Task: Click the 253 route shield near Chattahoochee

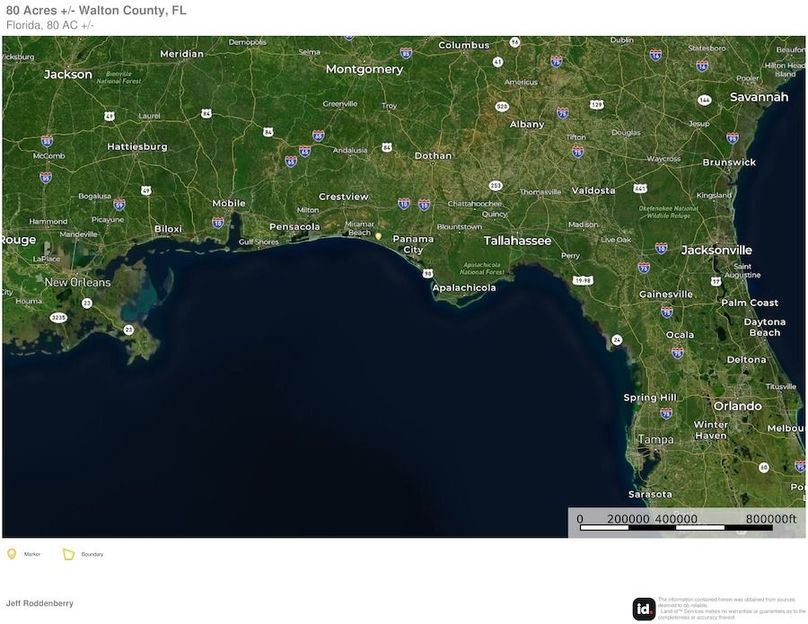Action: pos(495,186)
